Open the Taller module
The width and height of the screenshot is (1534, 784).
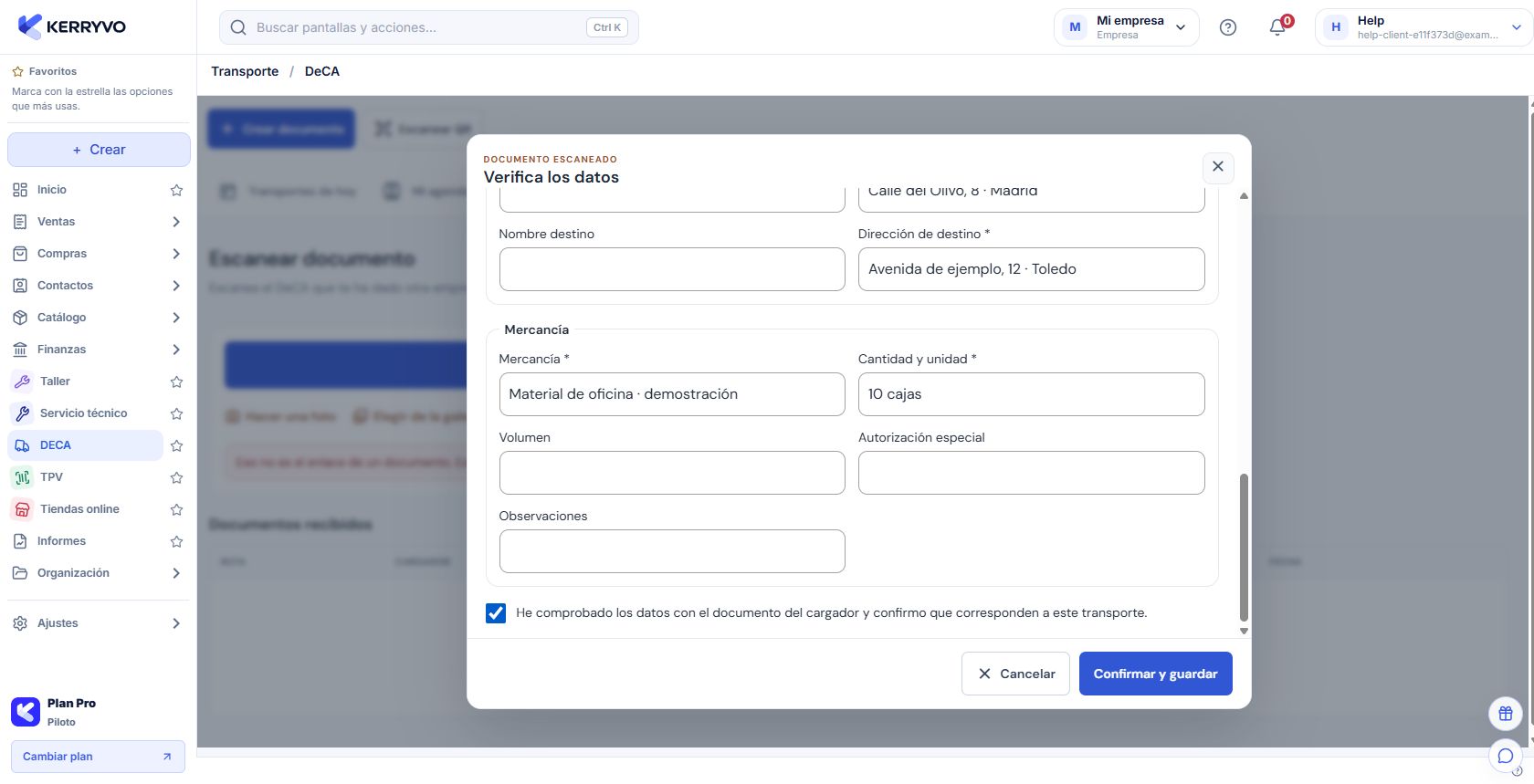(x=85, y=382)
